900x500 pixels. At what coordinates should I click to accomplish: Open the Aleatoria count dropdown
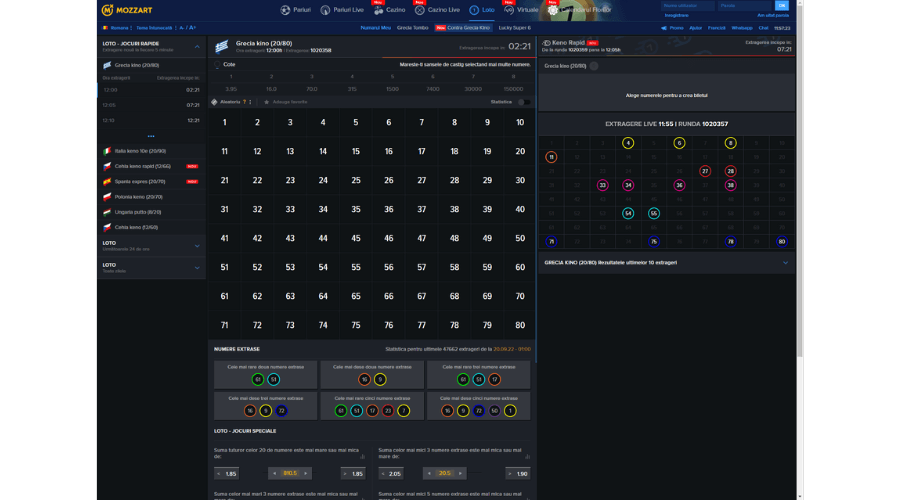pos(247,102)
